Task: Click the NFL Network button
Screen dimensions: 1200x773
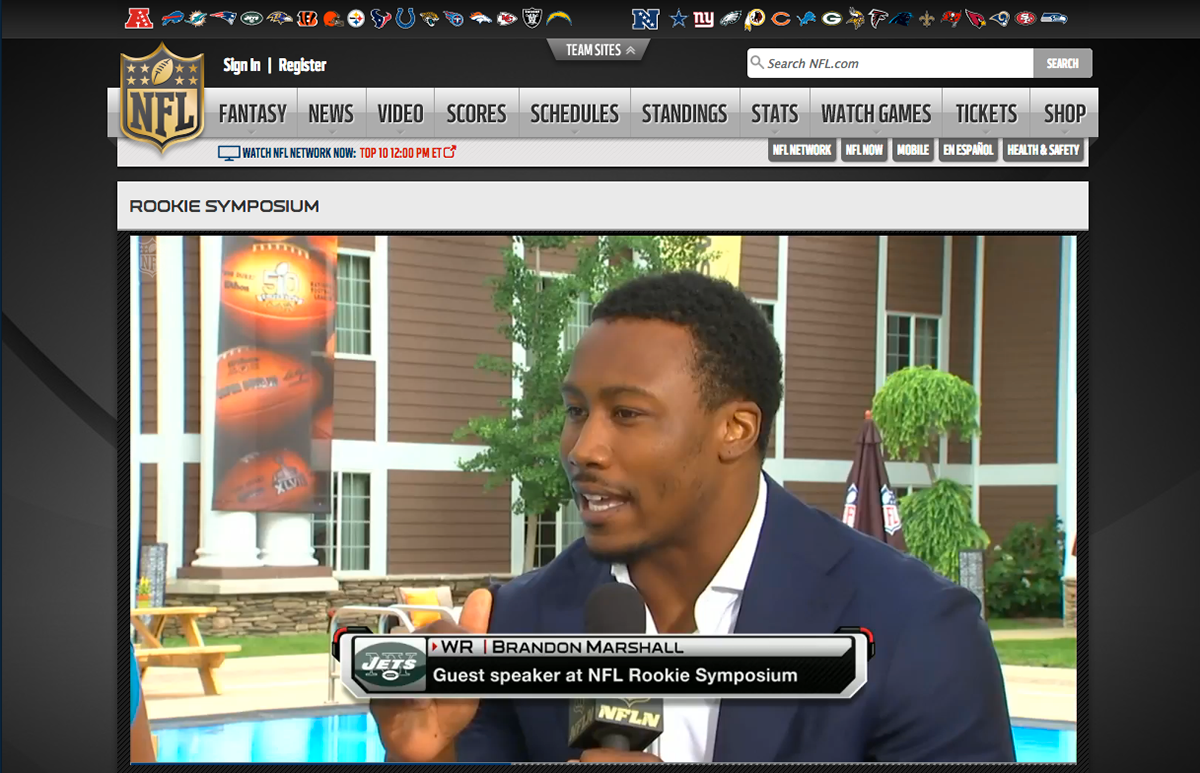Action: pyautogui.click(x=802, y=150)
